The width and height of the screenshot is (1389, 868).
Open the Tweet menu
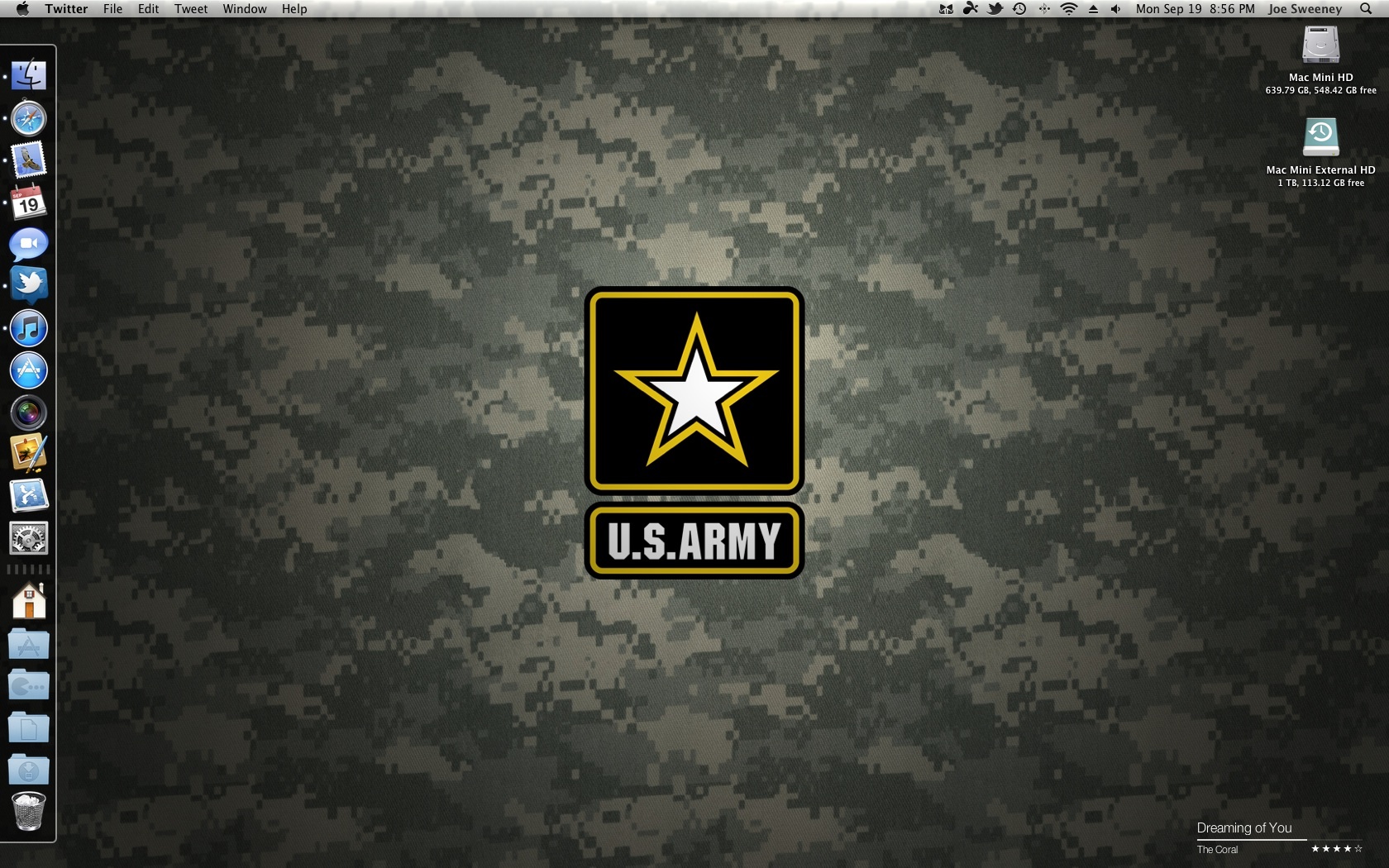(191, 8)
